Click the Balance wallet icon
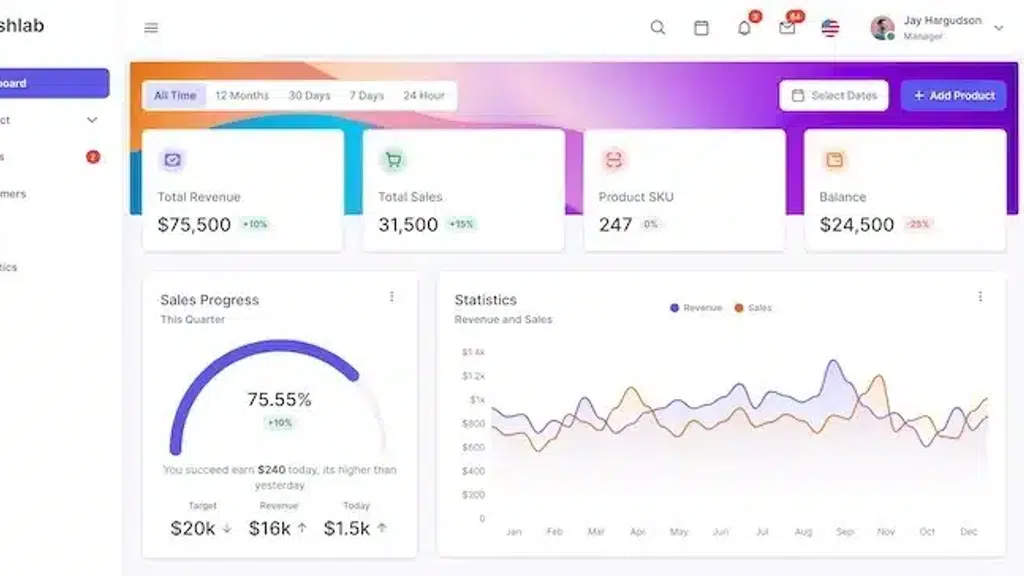Viewport: 1024px width, 576px height. 835,160
